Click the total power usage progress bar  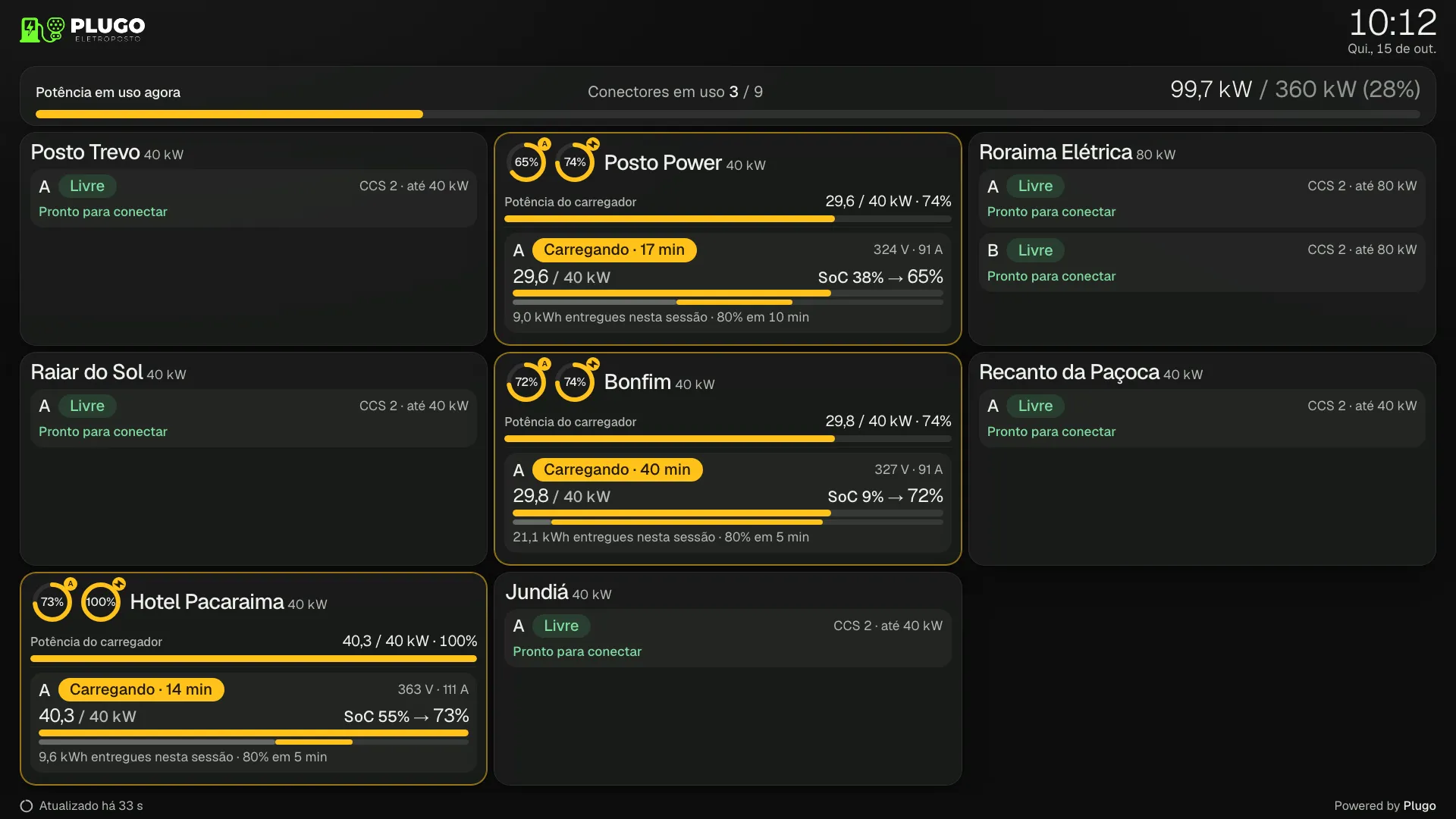coord(728,115)
